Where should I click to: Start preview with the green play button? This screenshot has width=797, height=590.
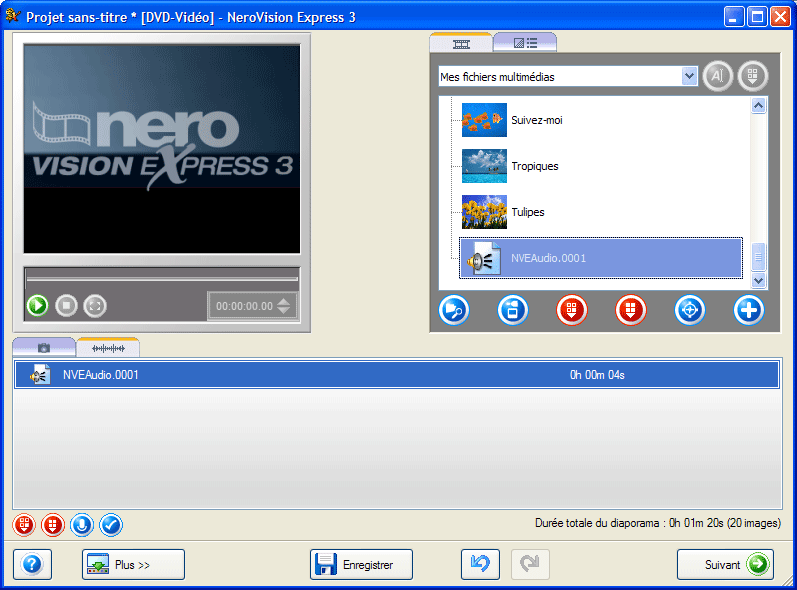[x=37, y=306]
